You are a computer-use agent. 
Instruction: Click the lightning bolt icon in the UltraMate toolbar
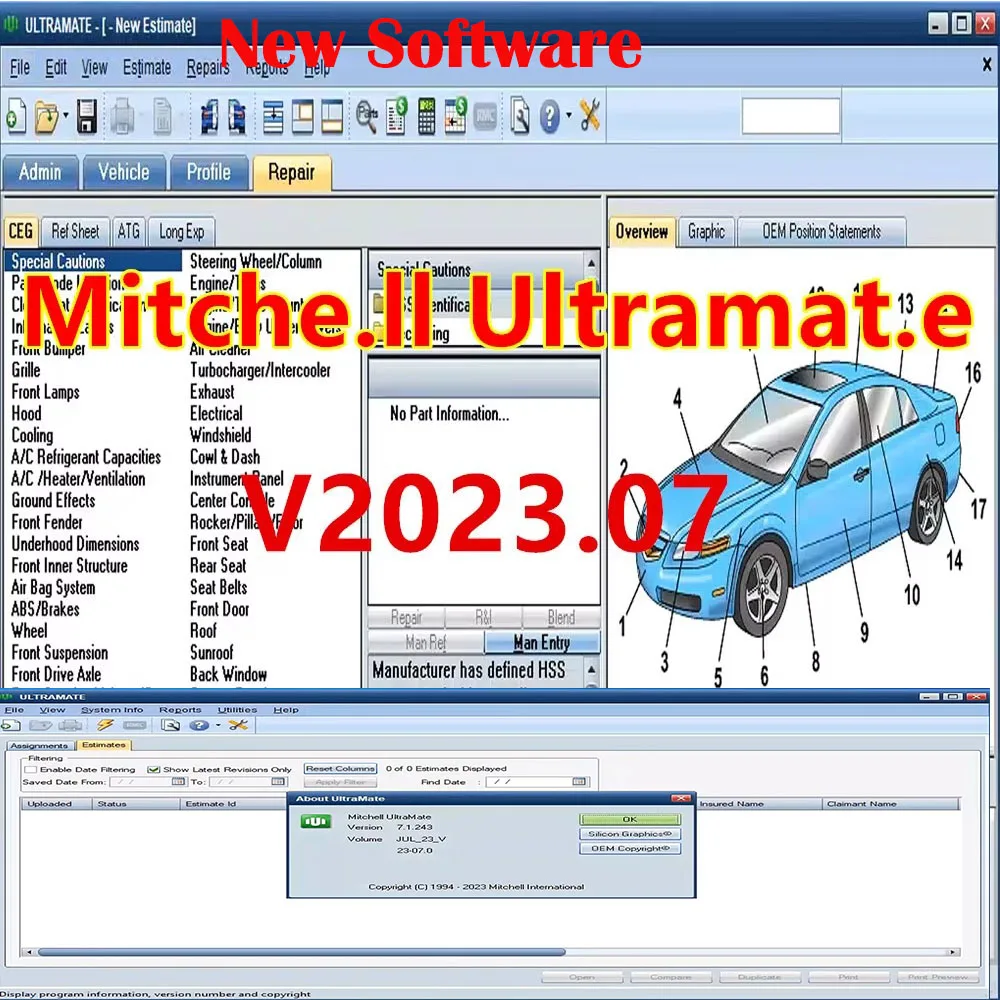click(104, 725)
